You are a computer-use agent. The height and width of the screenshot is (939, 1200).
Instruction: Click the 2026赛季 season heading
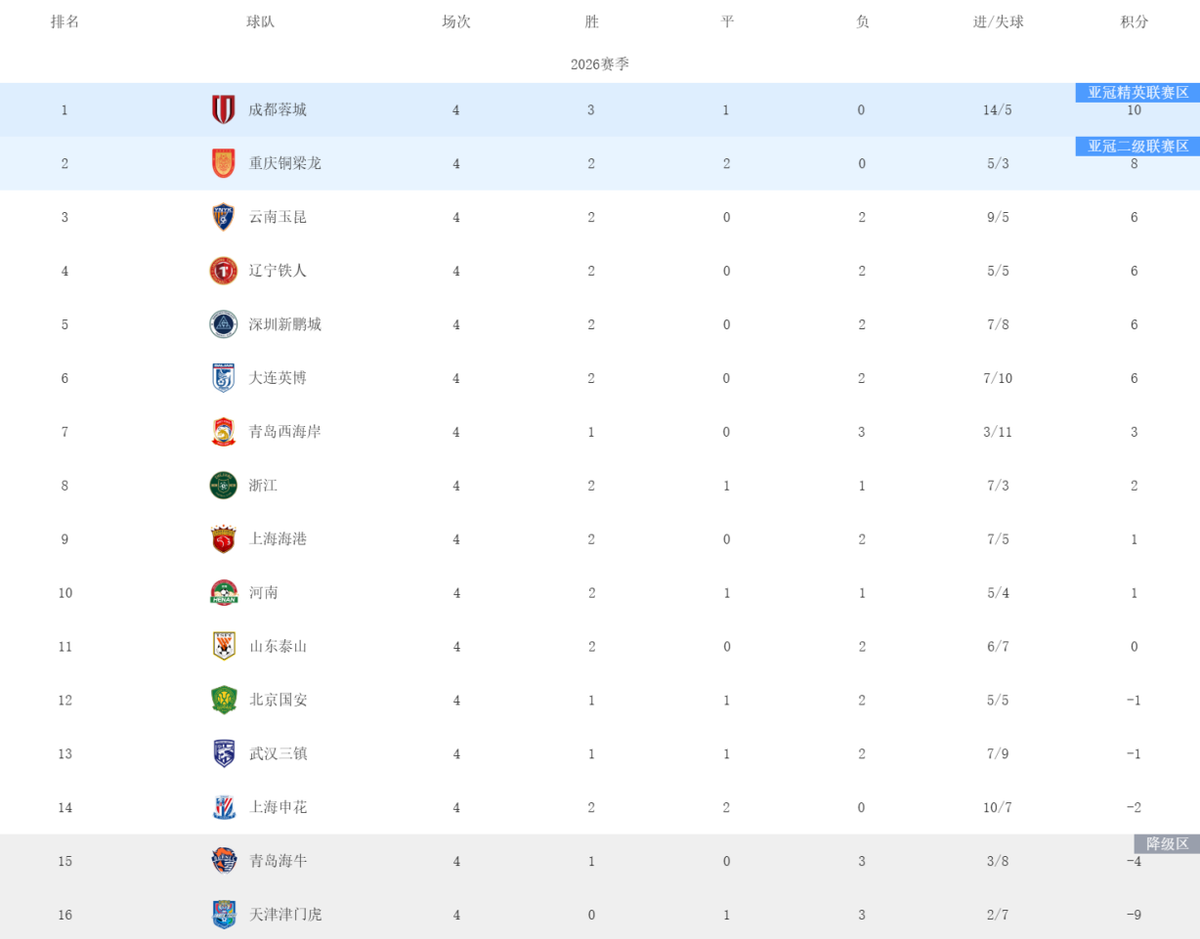tap(600, 64)
